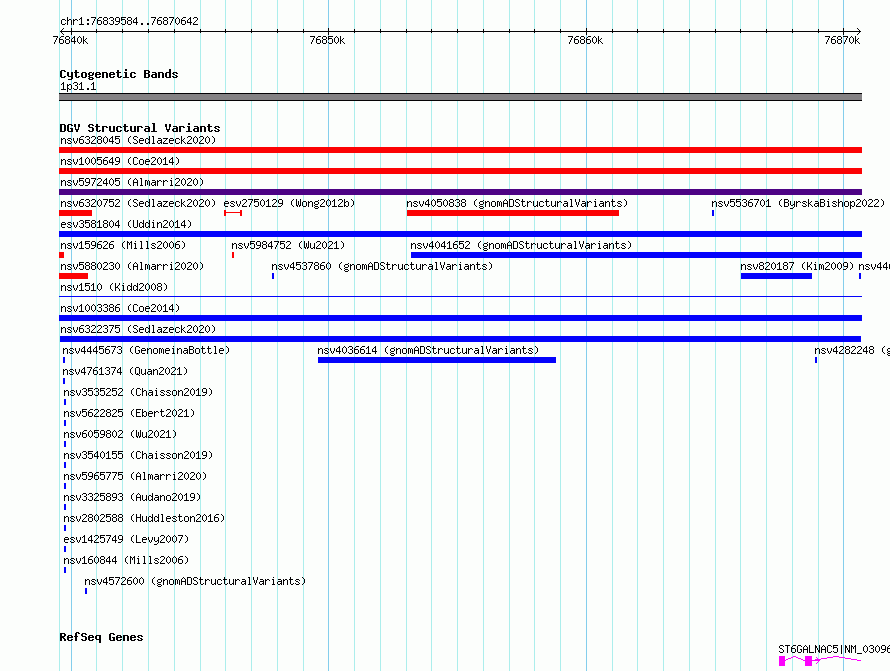The height and width of the screenshot is (671, 890).
Task: Click the nsv6320752 (Sedlazeck2020) label
Action: point(138,203)
